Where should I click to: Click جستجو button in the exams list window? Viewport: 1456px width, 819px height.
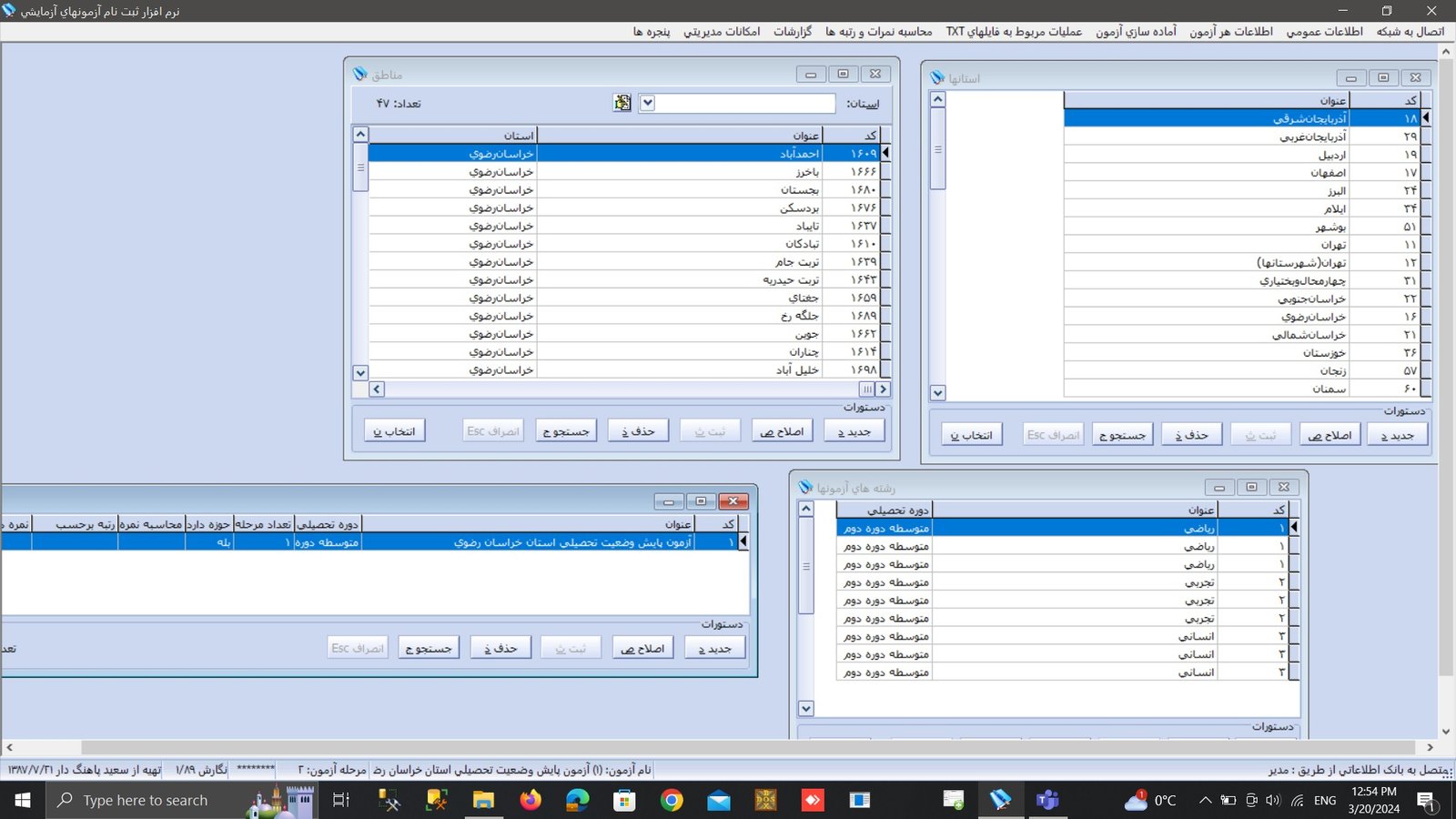click(429, 648)
